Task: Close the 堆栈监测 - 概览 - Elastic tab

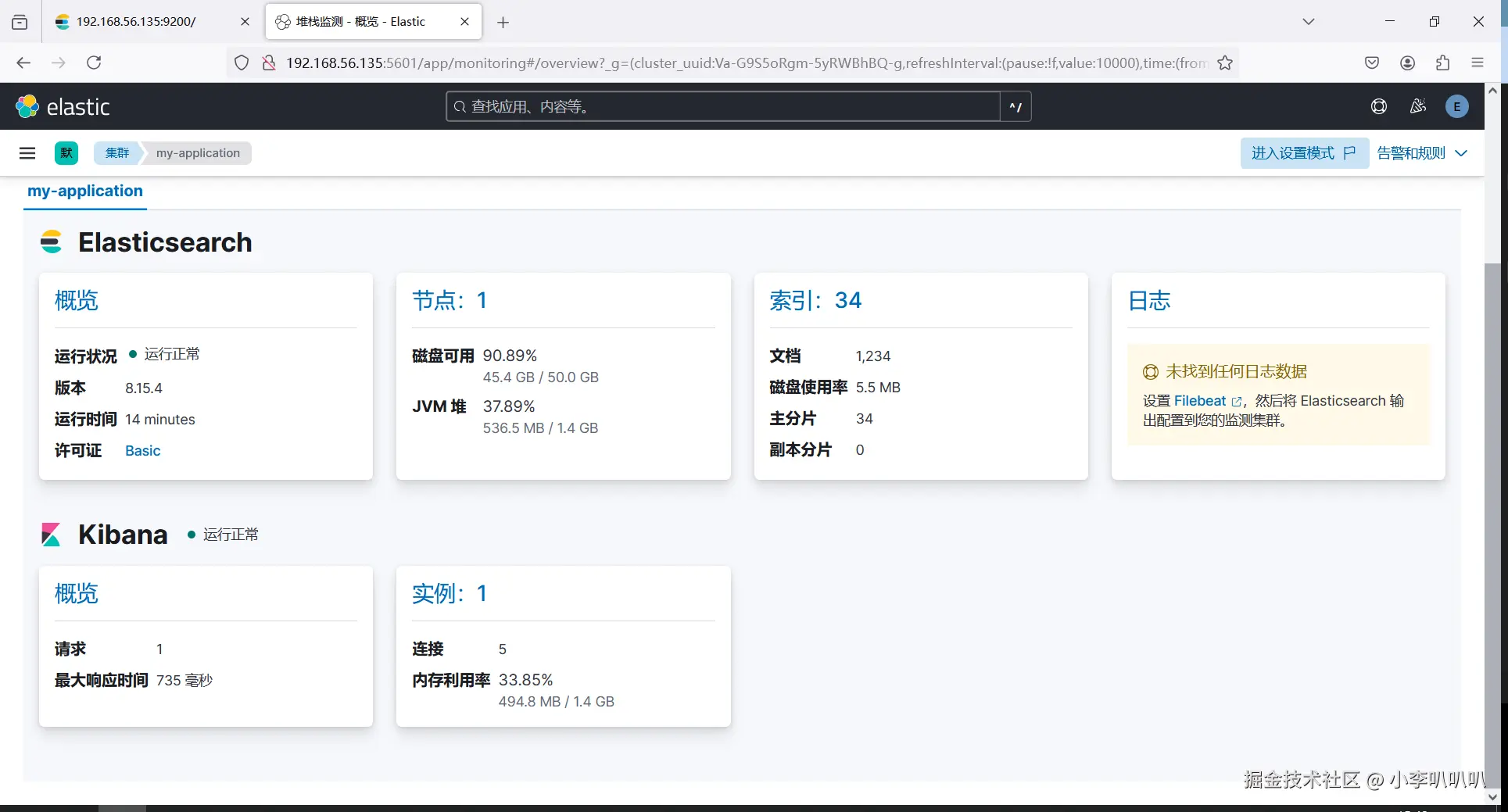Action: coord(465,22)
